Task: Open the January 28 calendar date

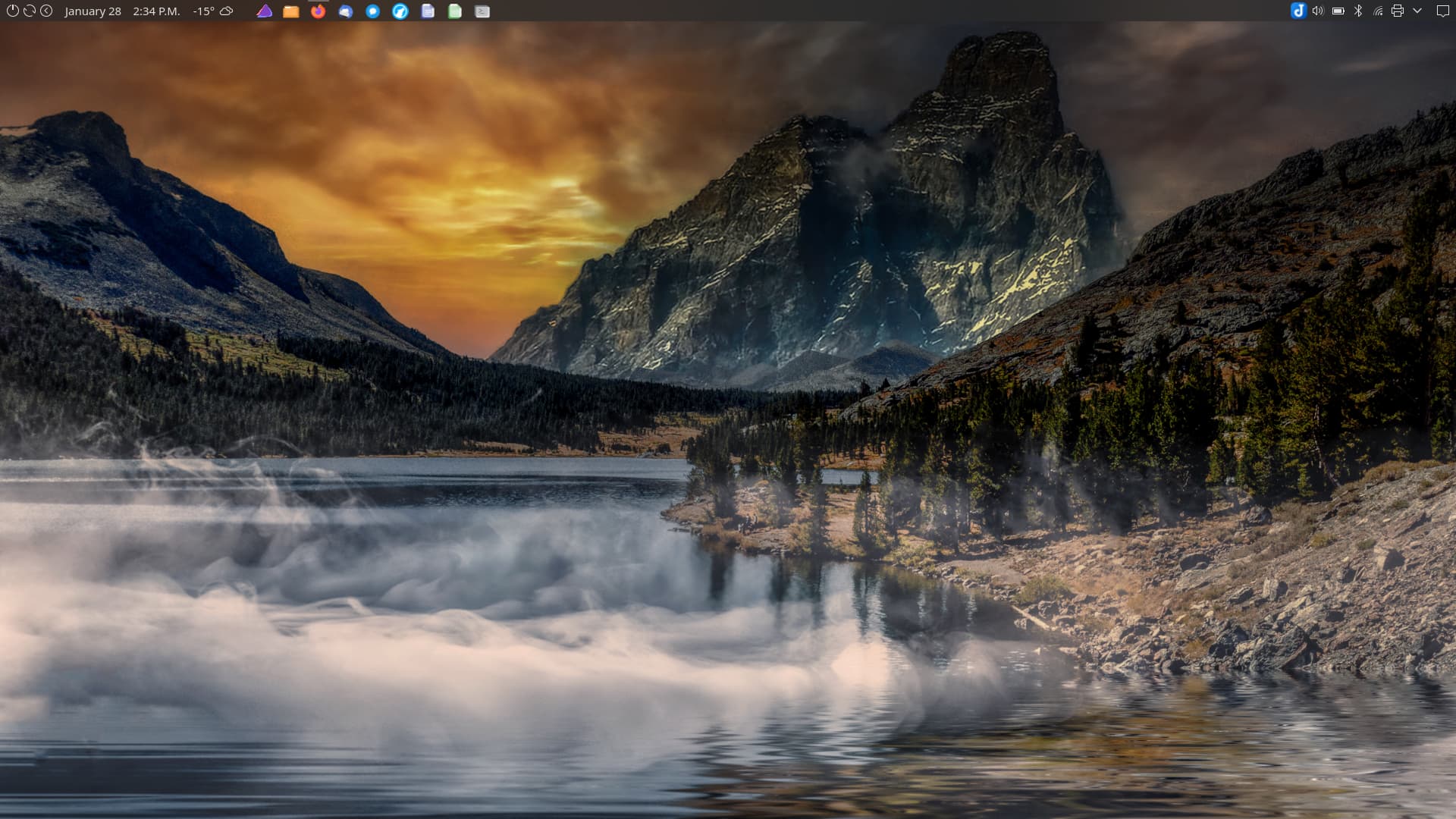Action: click(93, 11)
